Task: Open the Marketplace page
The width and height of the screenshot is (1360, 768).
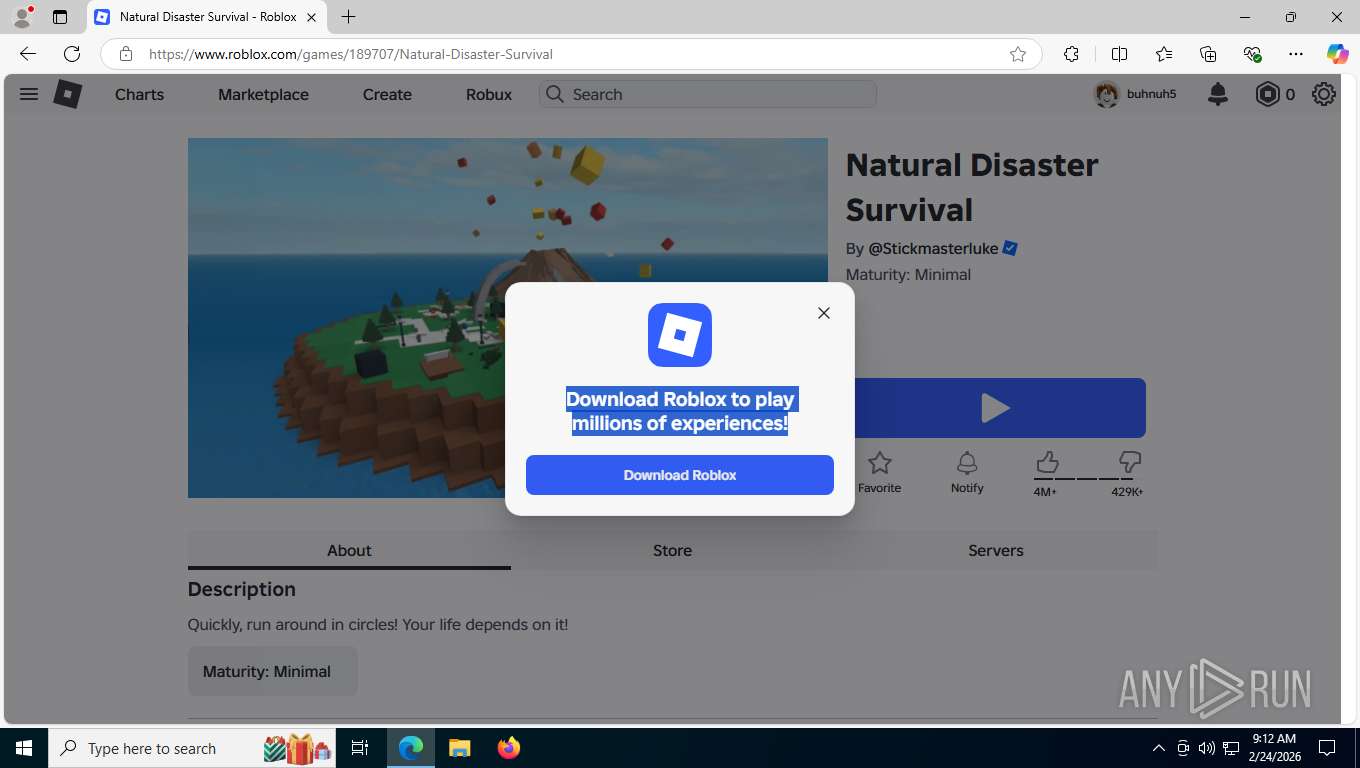Action: (x=263, y=94)
